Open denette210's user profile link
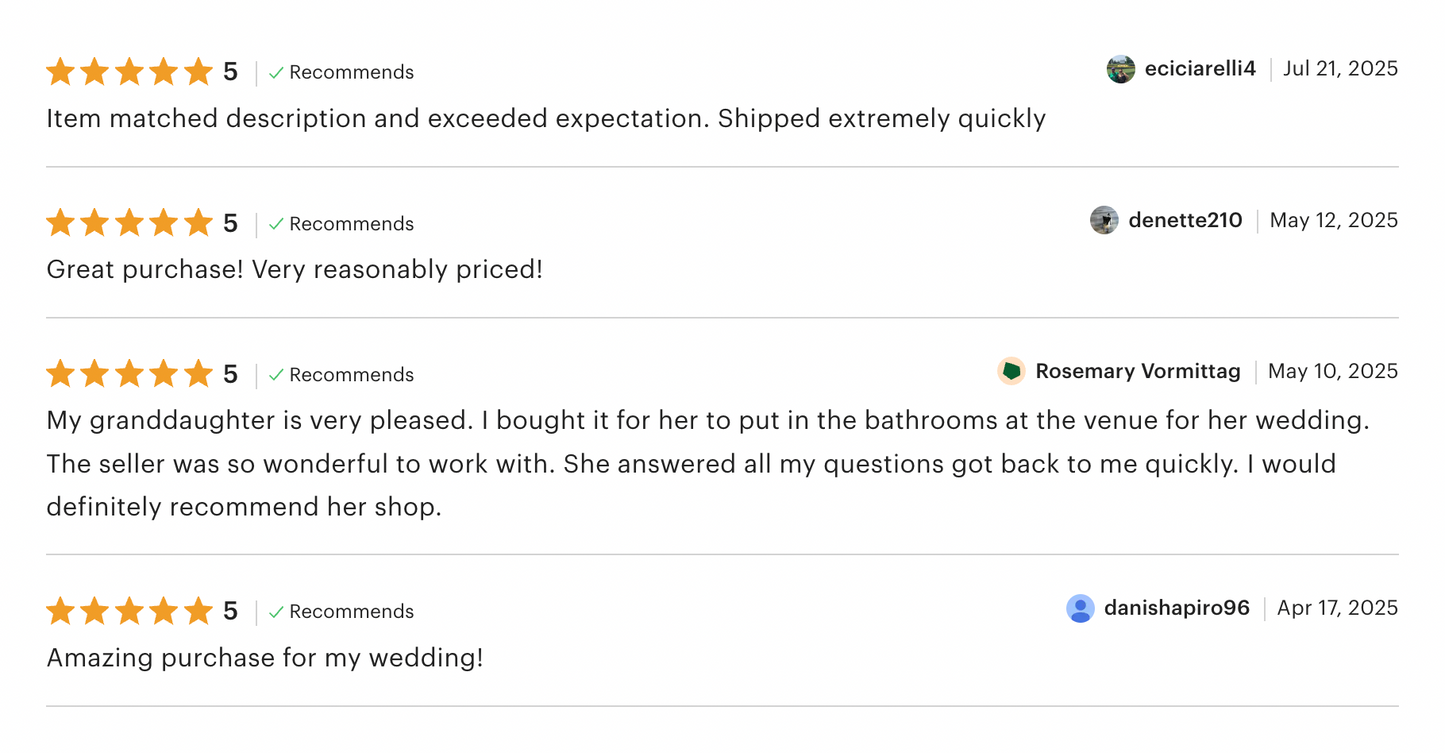 tap(1185, 220)
